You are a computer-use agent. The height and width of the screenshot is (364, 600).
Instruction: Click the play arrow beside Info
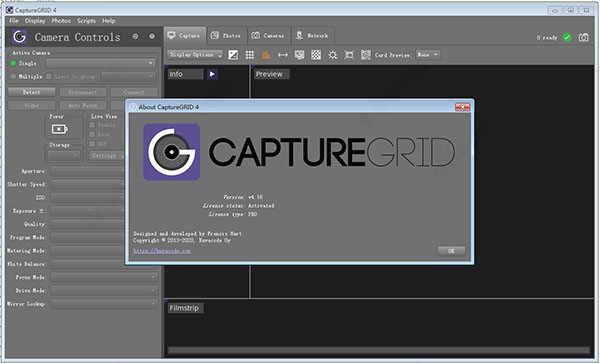(212, 74)
